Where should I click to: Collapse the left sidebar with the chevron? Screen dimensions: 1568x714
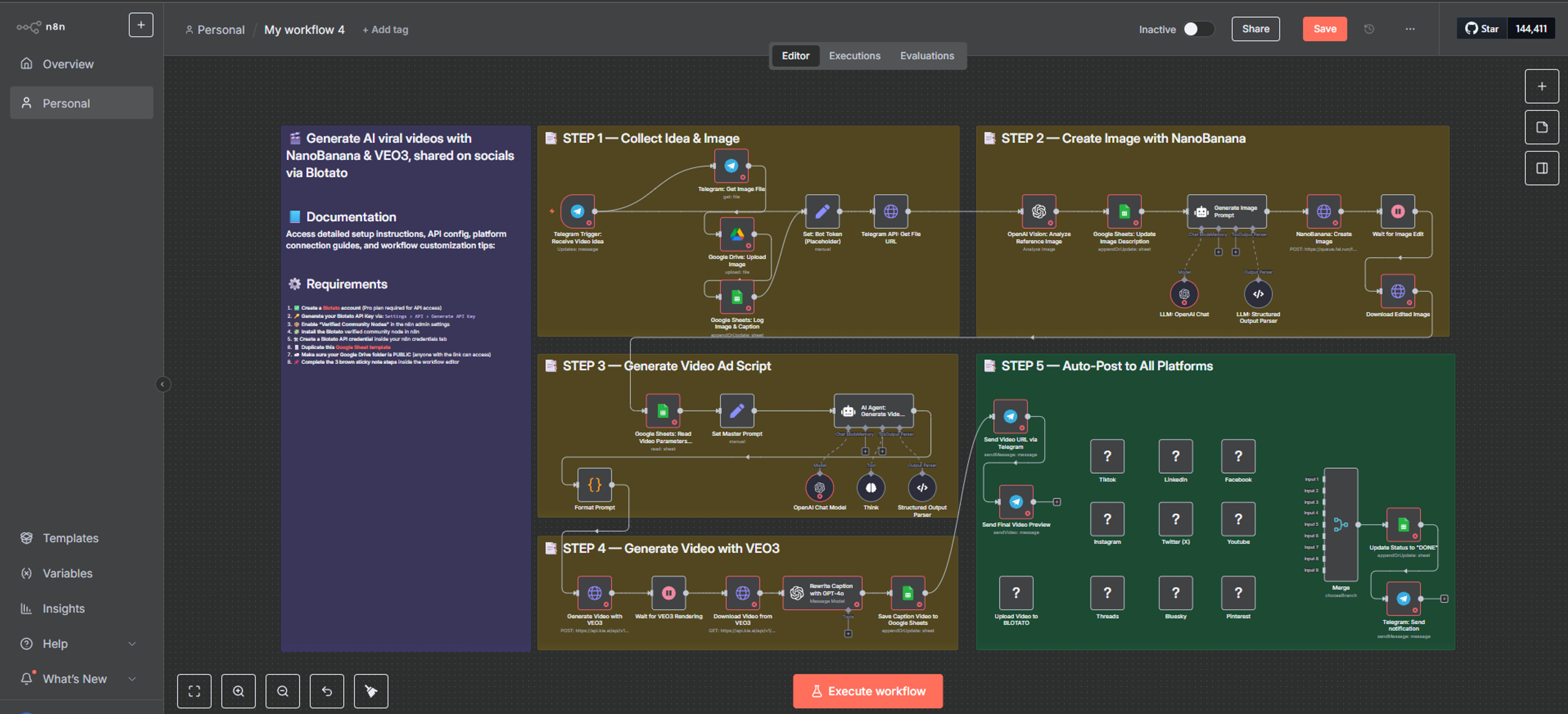point(162,385)
